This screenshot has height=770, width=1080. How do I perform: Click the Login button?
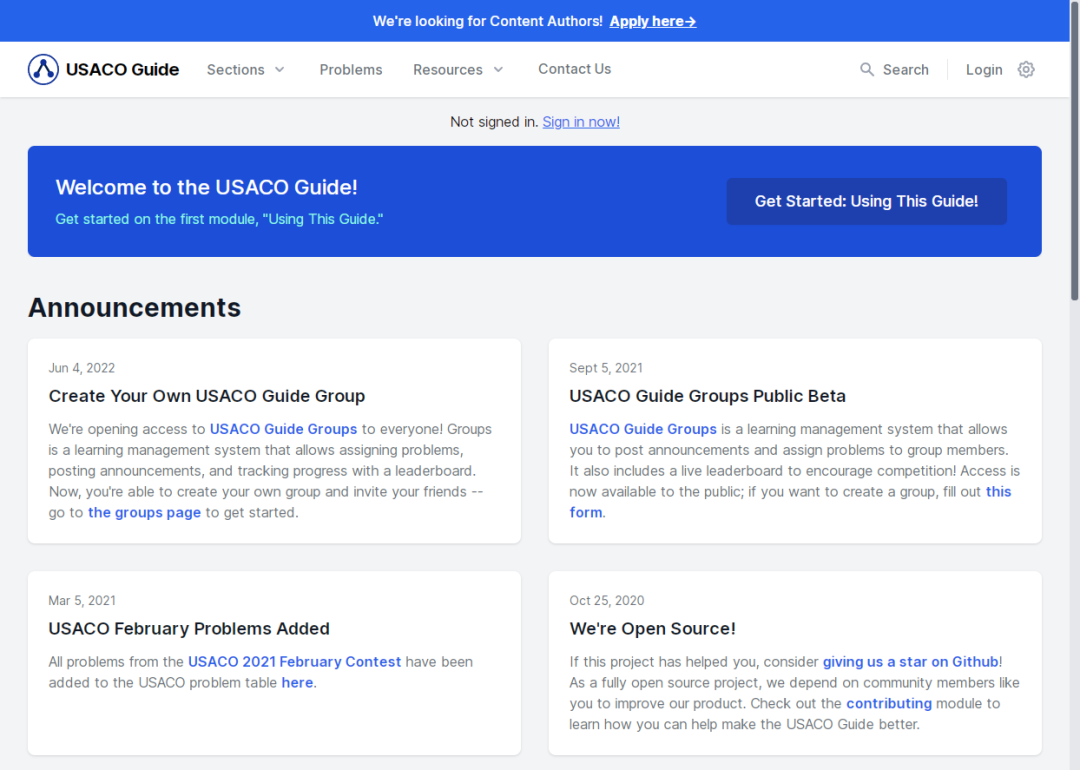984,70
